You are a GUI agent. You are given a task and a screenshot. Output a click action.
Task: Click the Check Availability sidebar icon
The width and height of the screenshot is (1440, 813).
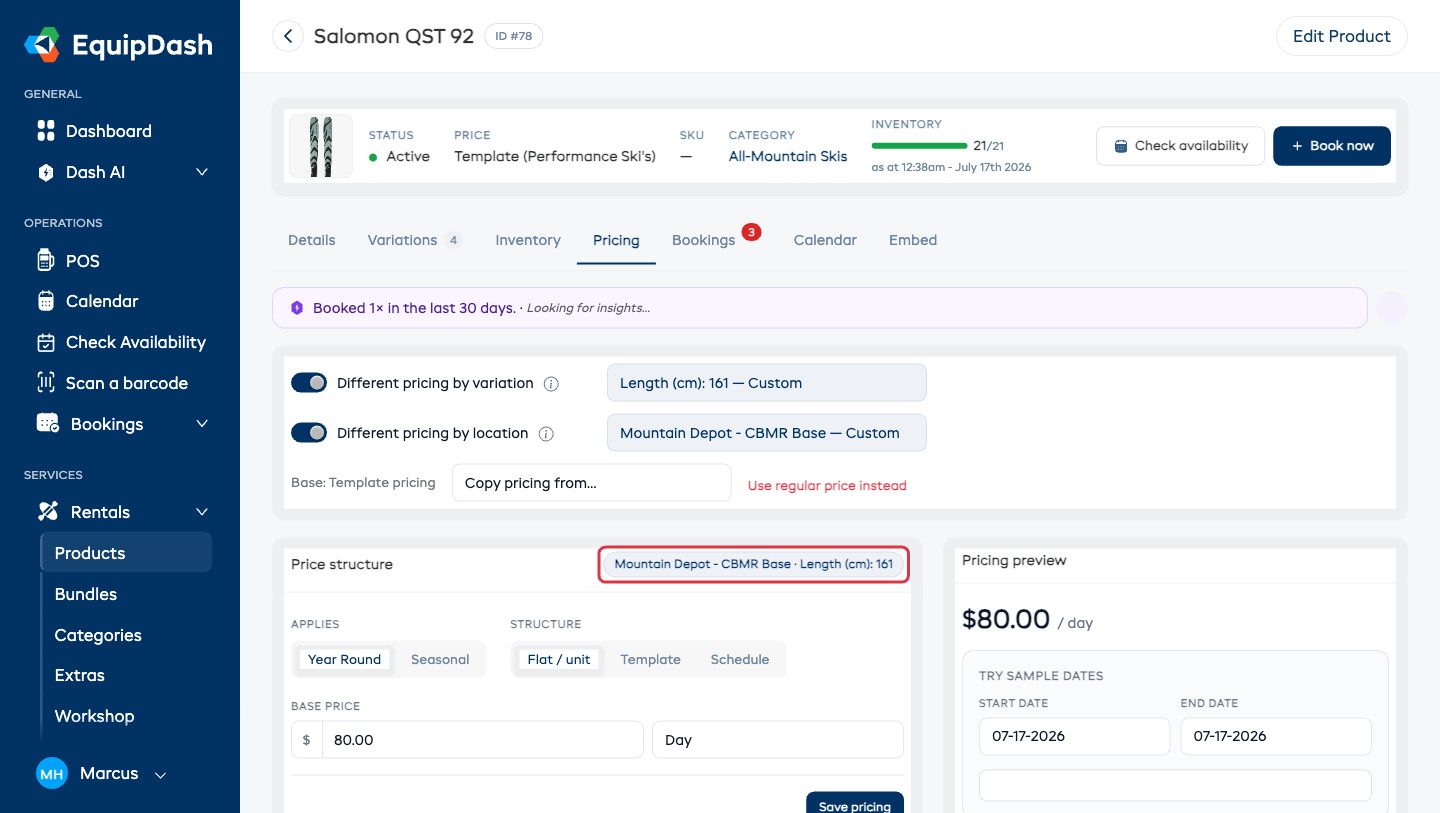pyautogui.click(x=46, y=342)
